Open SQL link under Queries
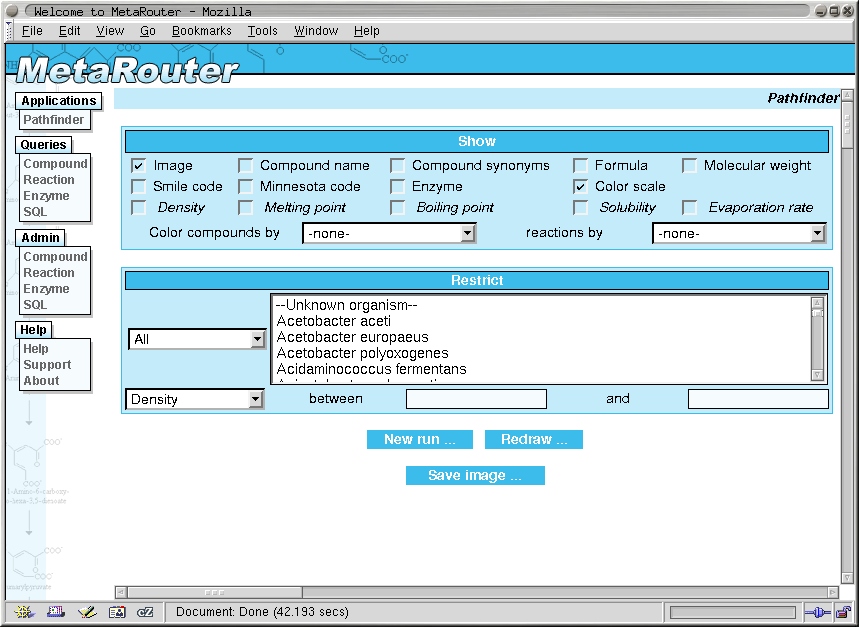The width and height of the screenshot is (859, 627). point(35,211)
